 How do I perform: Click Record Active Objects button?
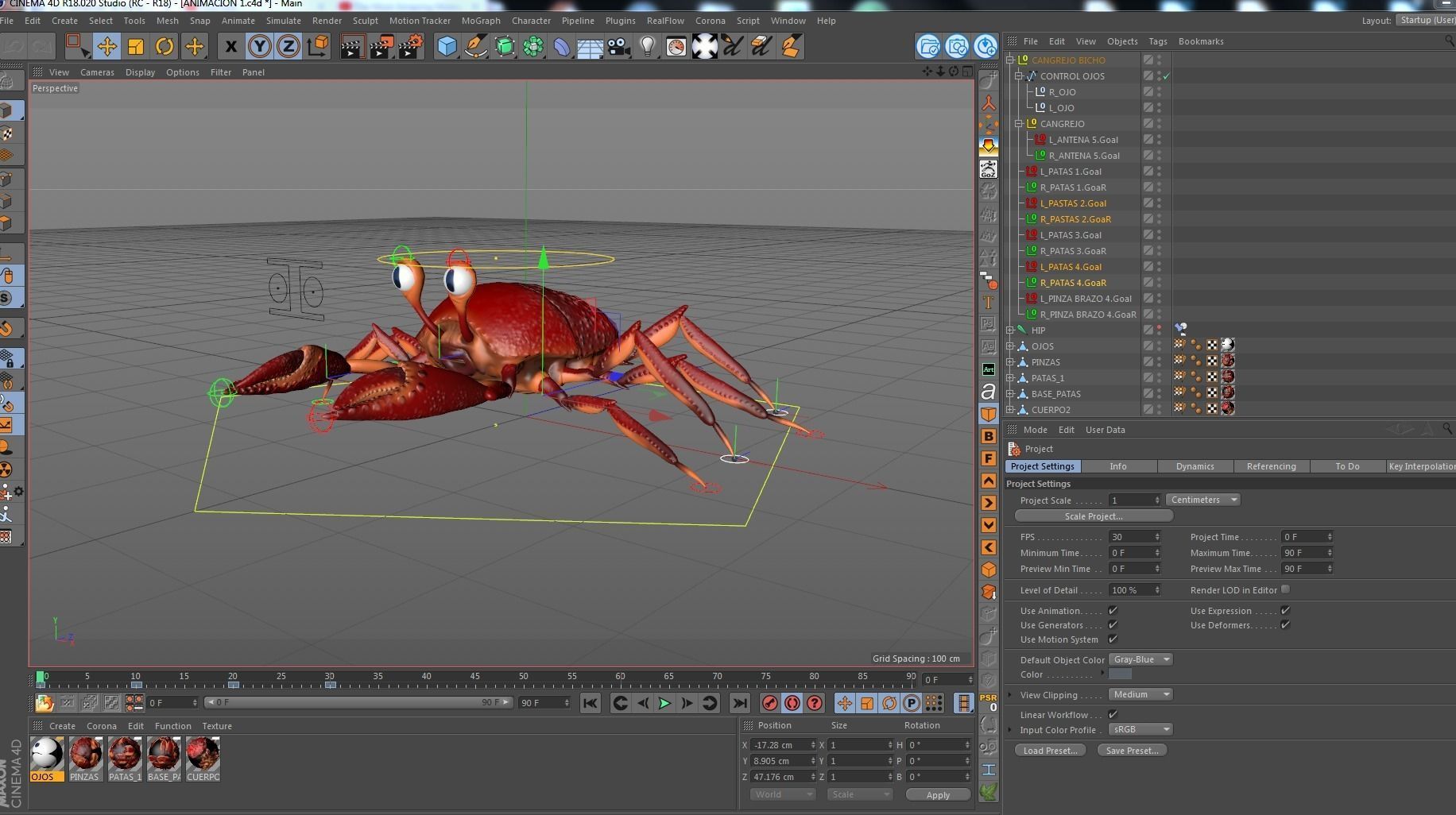point(769,703)
